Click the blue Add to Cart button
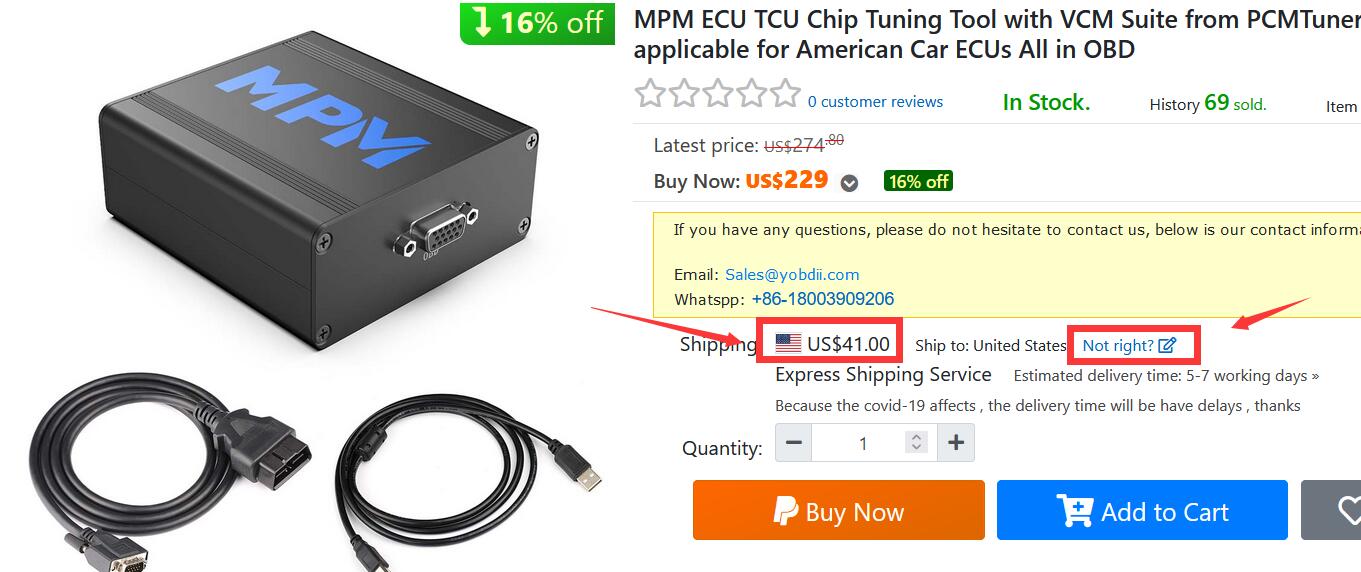The height and width of the screenshot is (572, 1361). (1142, 510)
